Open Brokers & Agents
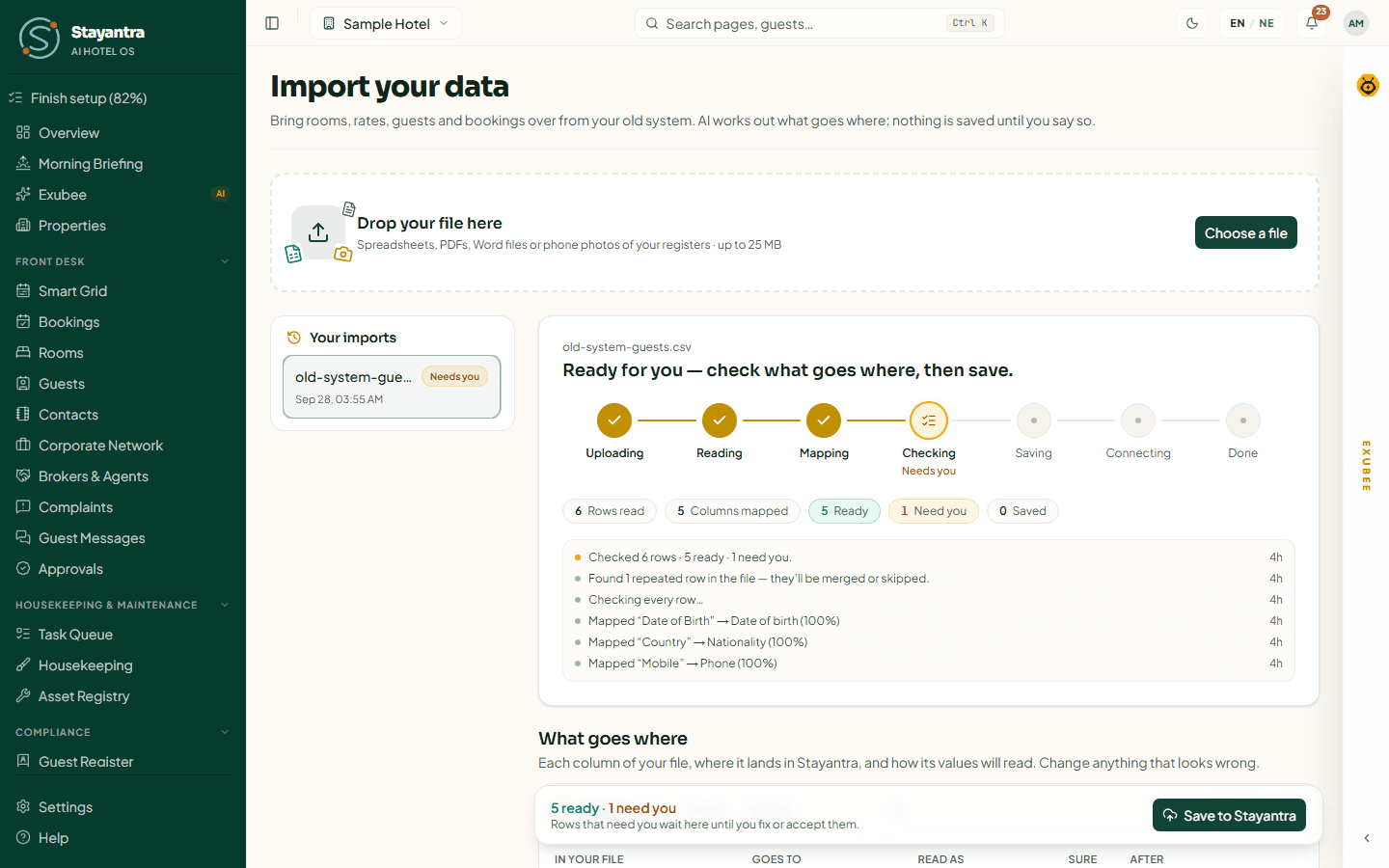The width and height of the screenshot is (1389, 868). tap(123, 476)
